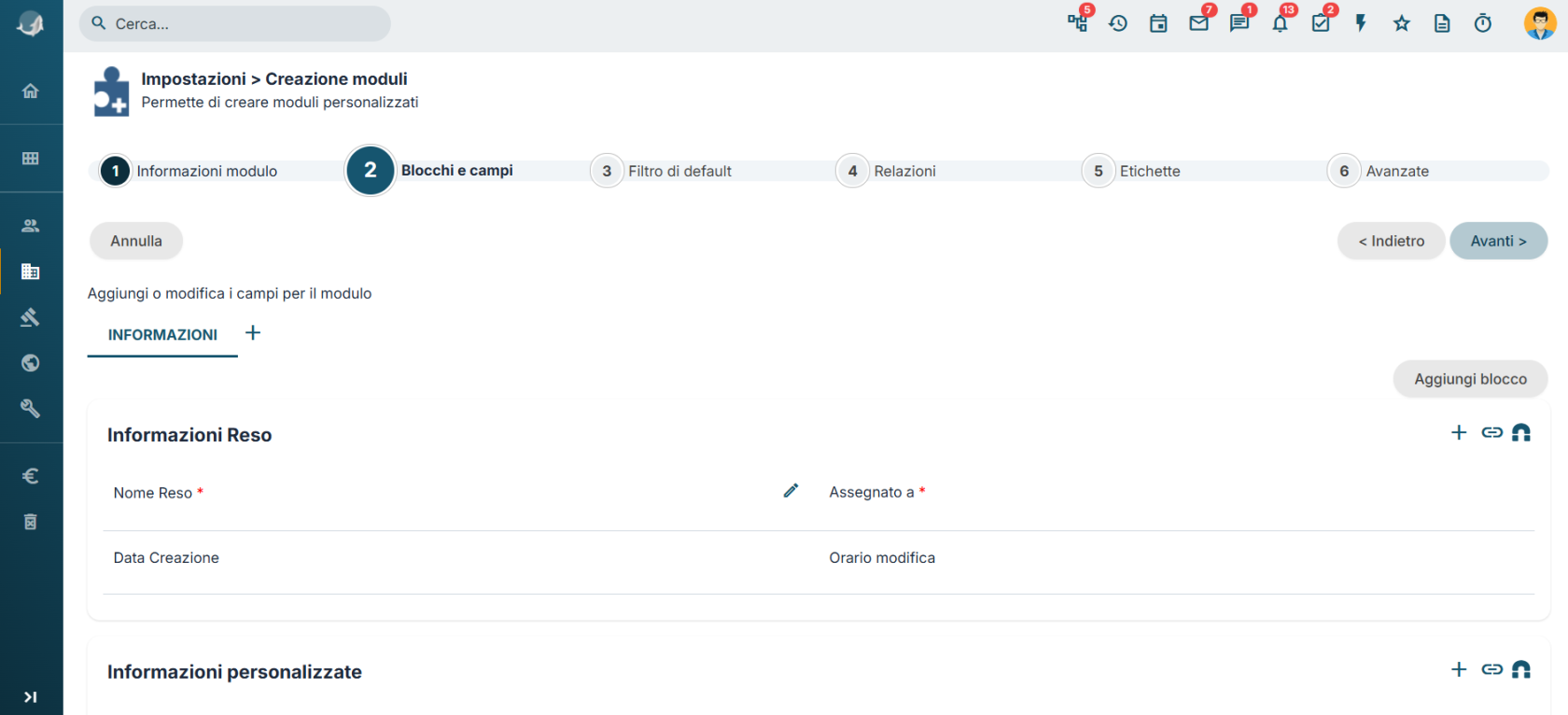The height and width of the screenshot is (715, 1568).
Task: Click into the Cerca search field
Action: [234, 23]
